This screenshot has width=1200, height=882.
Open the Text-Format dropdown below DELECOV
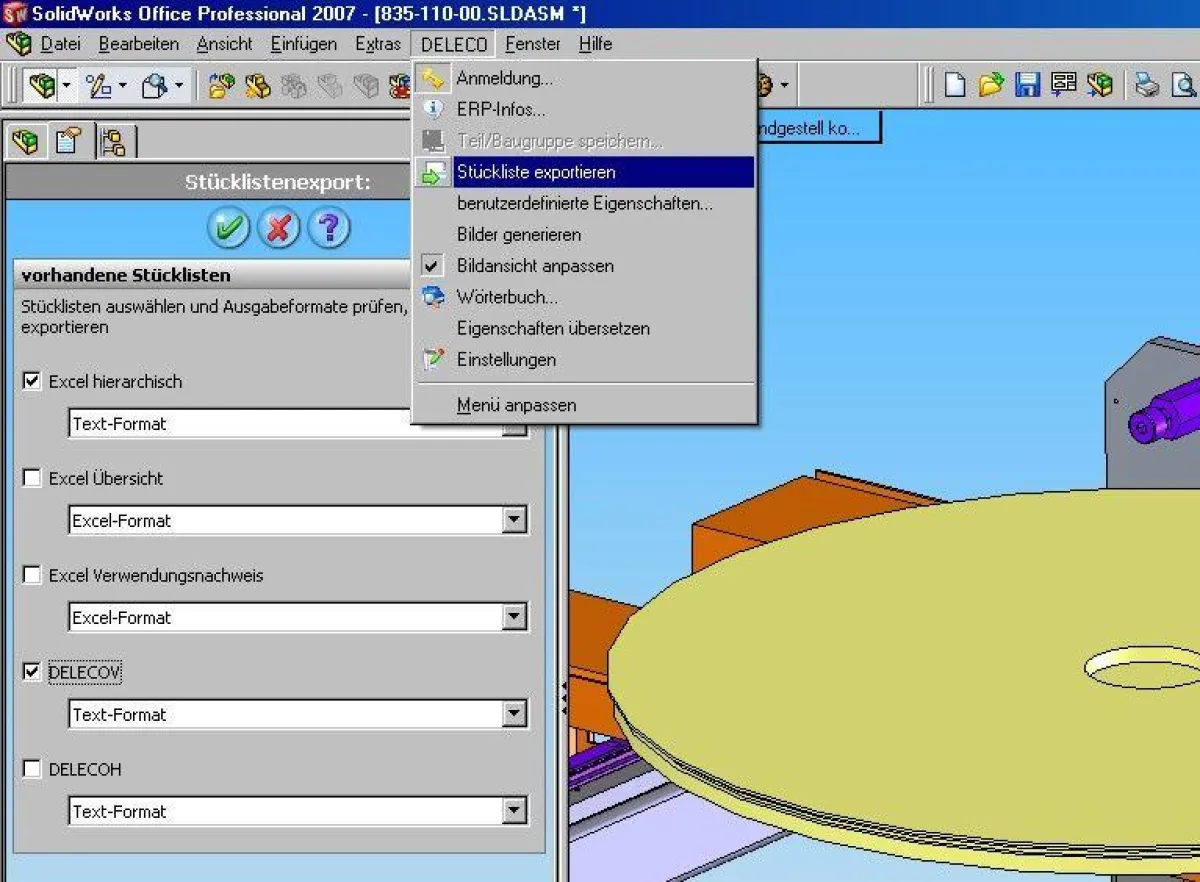point(514,714)
